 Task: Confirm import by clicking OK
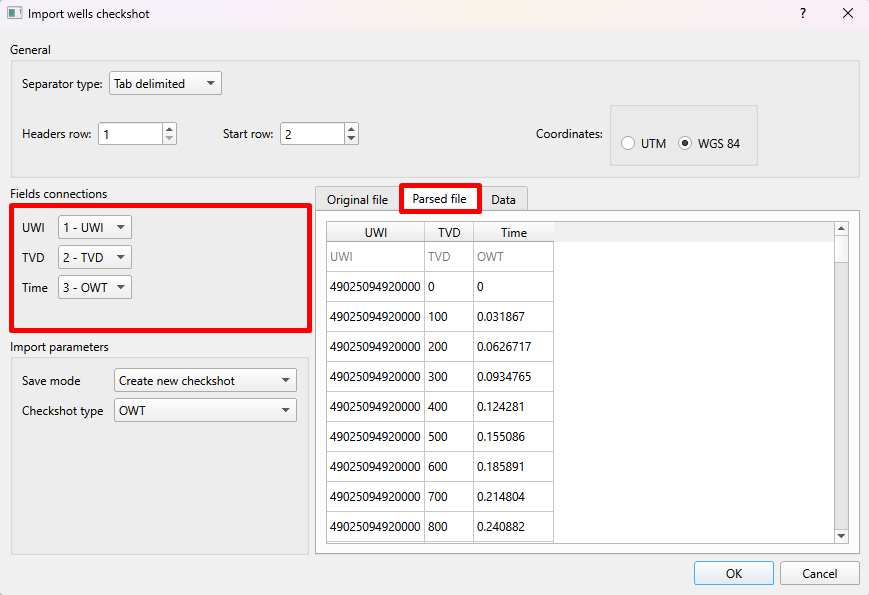733,572
